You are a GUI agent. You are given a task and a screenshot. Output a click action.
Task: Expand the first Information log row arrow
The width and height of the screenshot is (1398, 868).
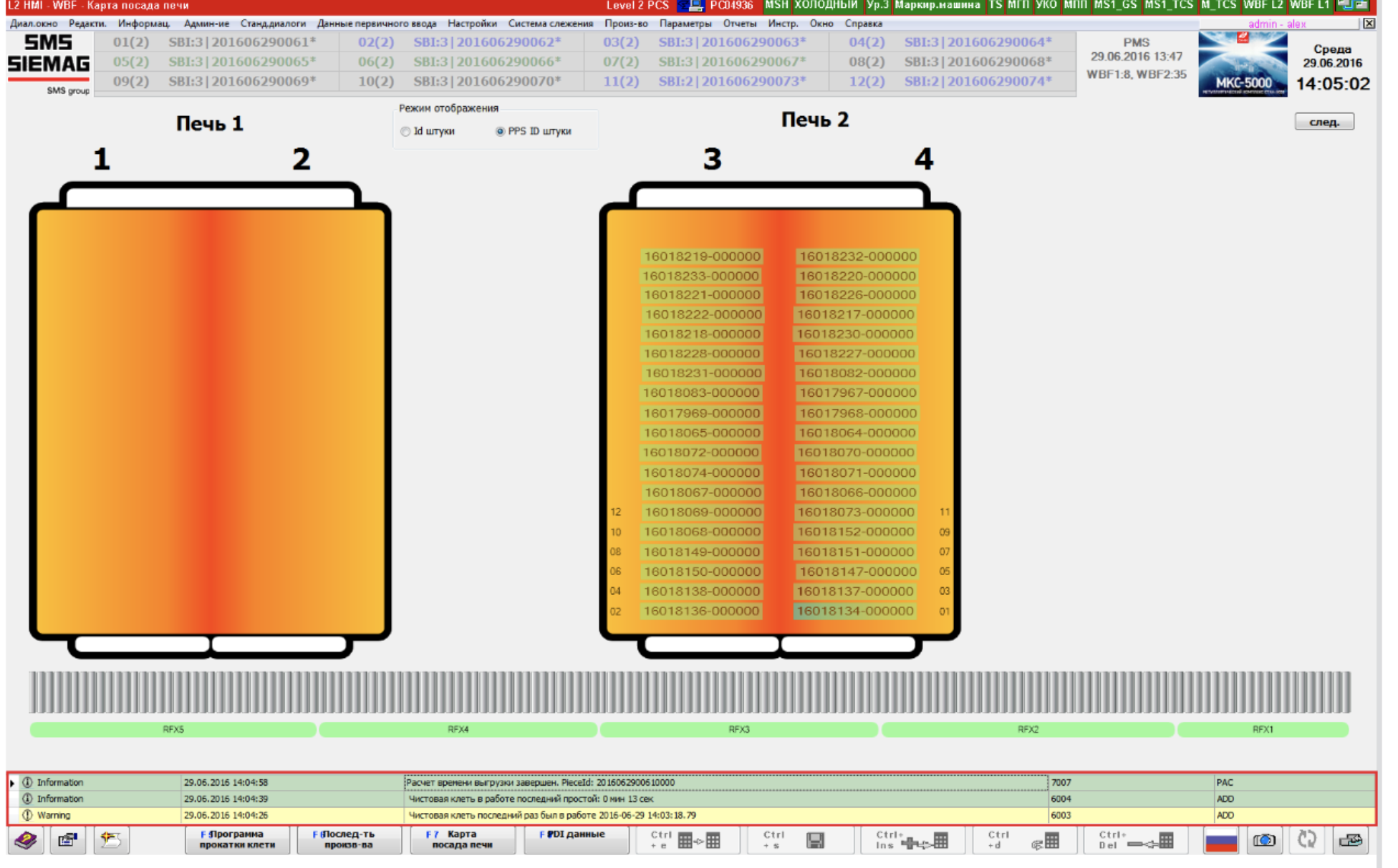pyautogui.click(x=13, y=783)
